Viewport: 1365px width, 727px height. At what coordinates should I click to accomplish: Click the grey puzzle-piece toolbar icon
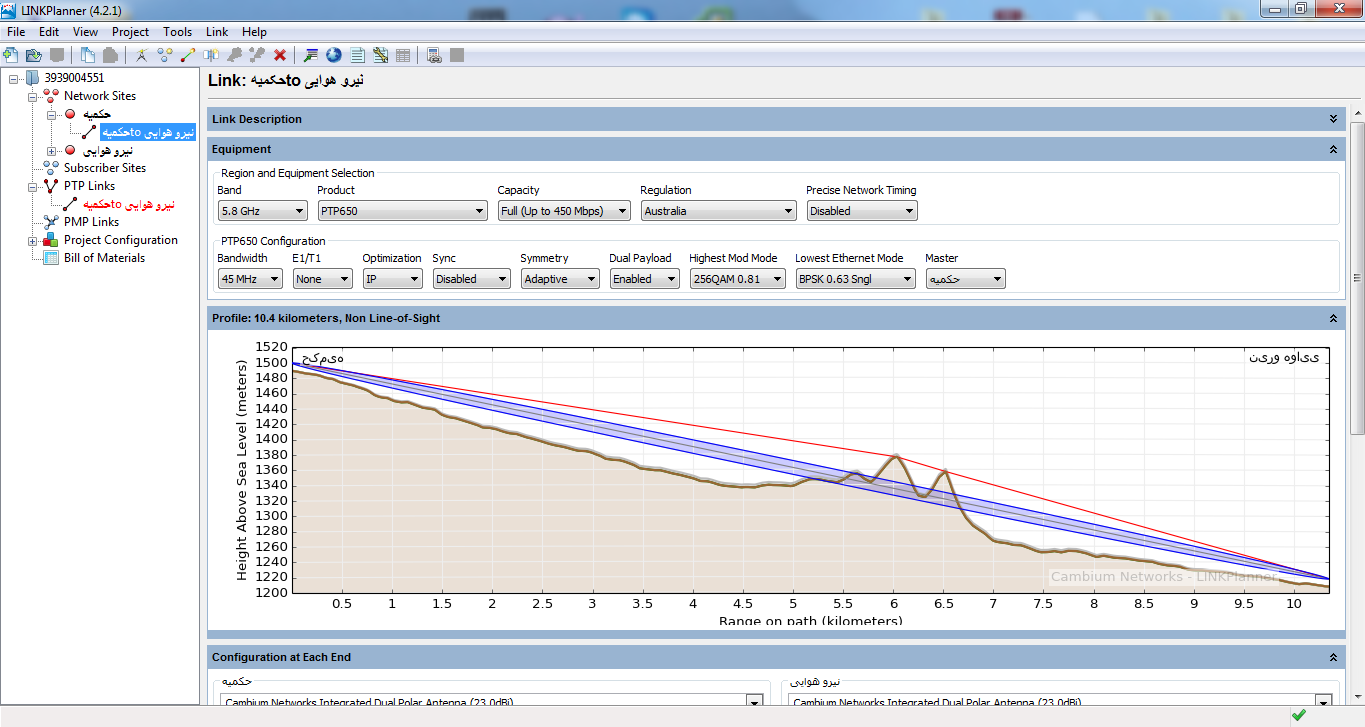(234, 55)
